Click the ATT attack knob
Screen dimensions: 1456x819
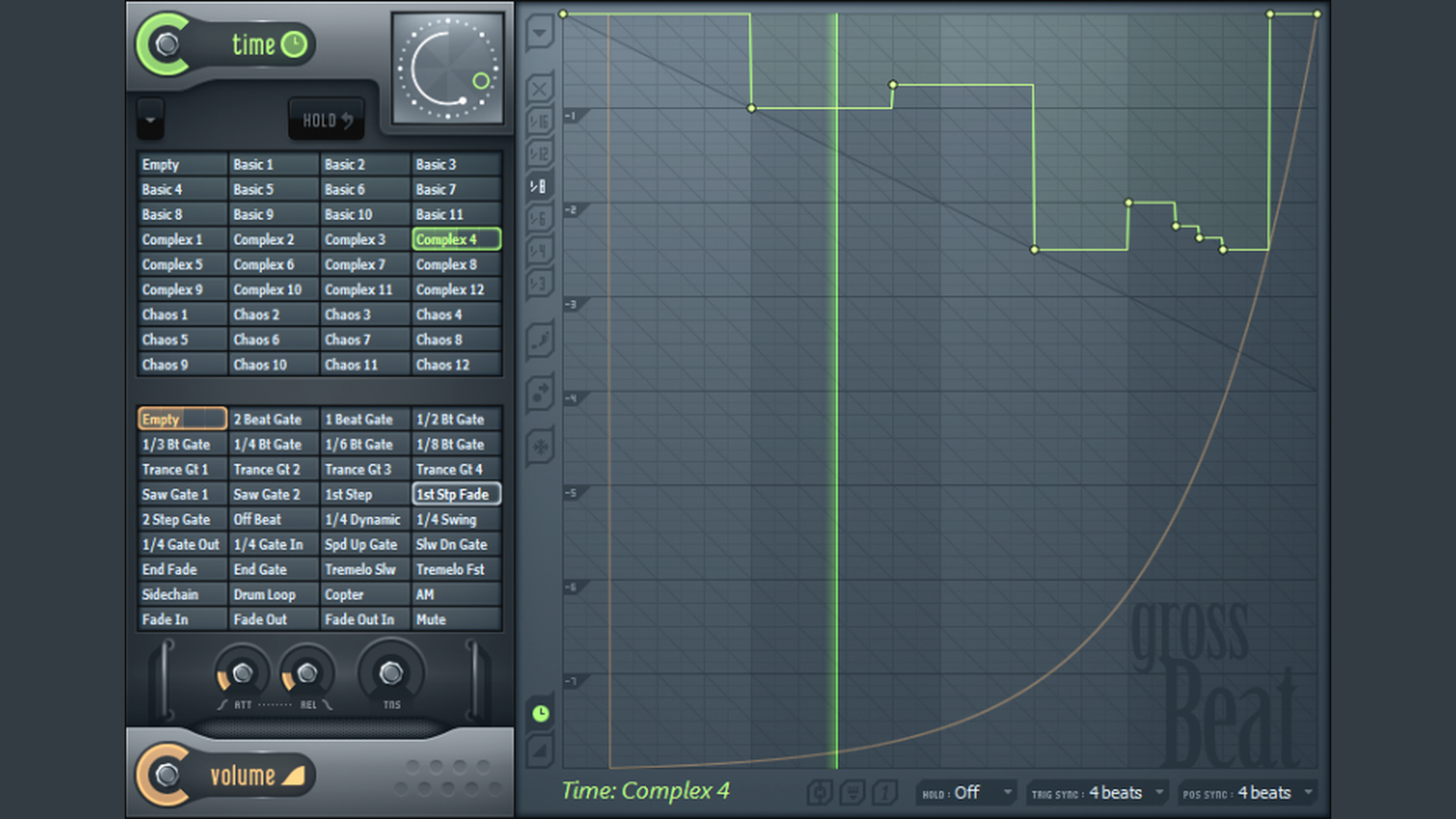(x=241, y=674)
